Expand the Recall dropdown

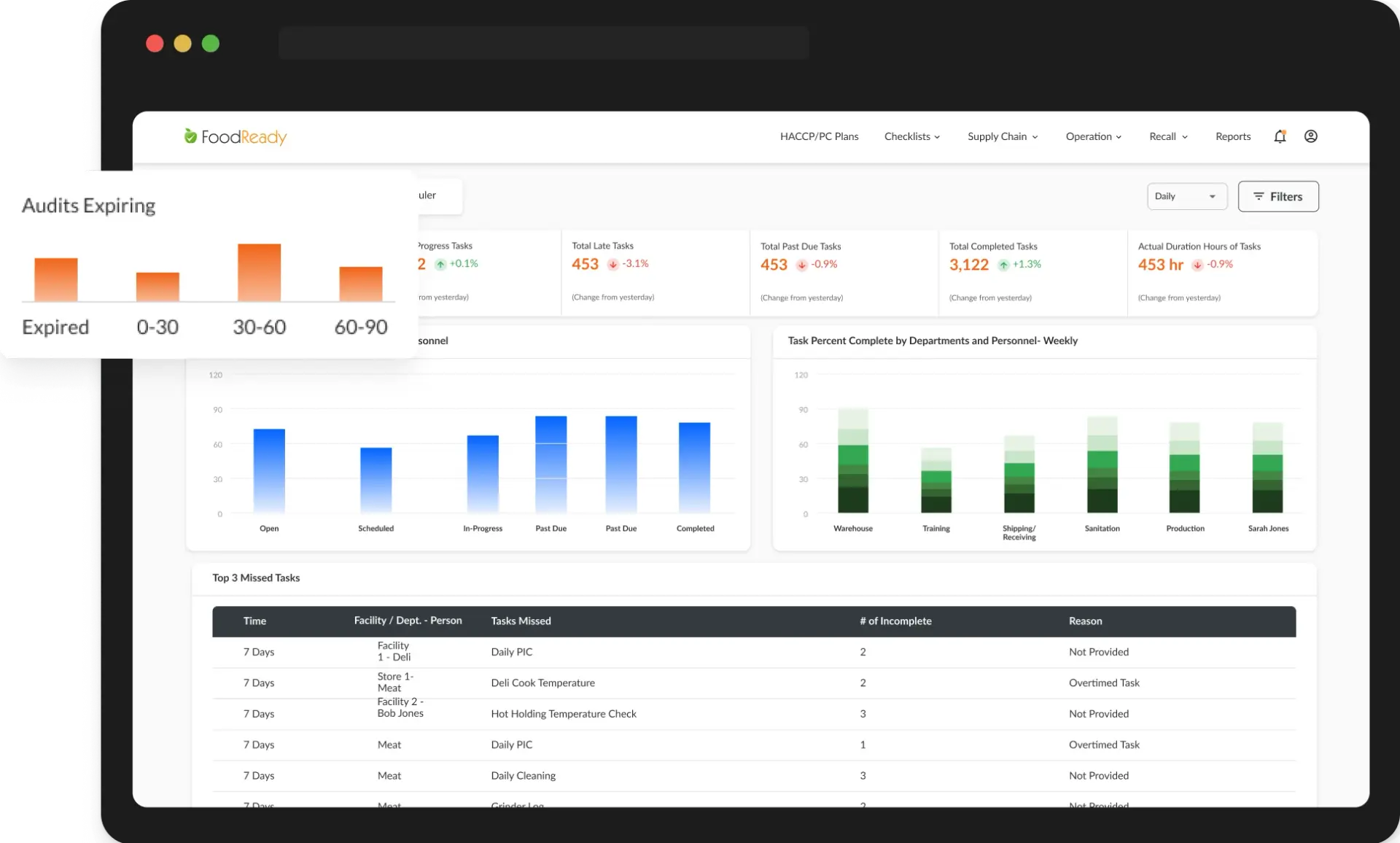(1167, 136)
